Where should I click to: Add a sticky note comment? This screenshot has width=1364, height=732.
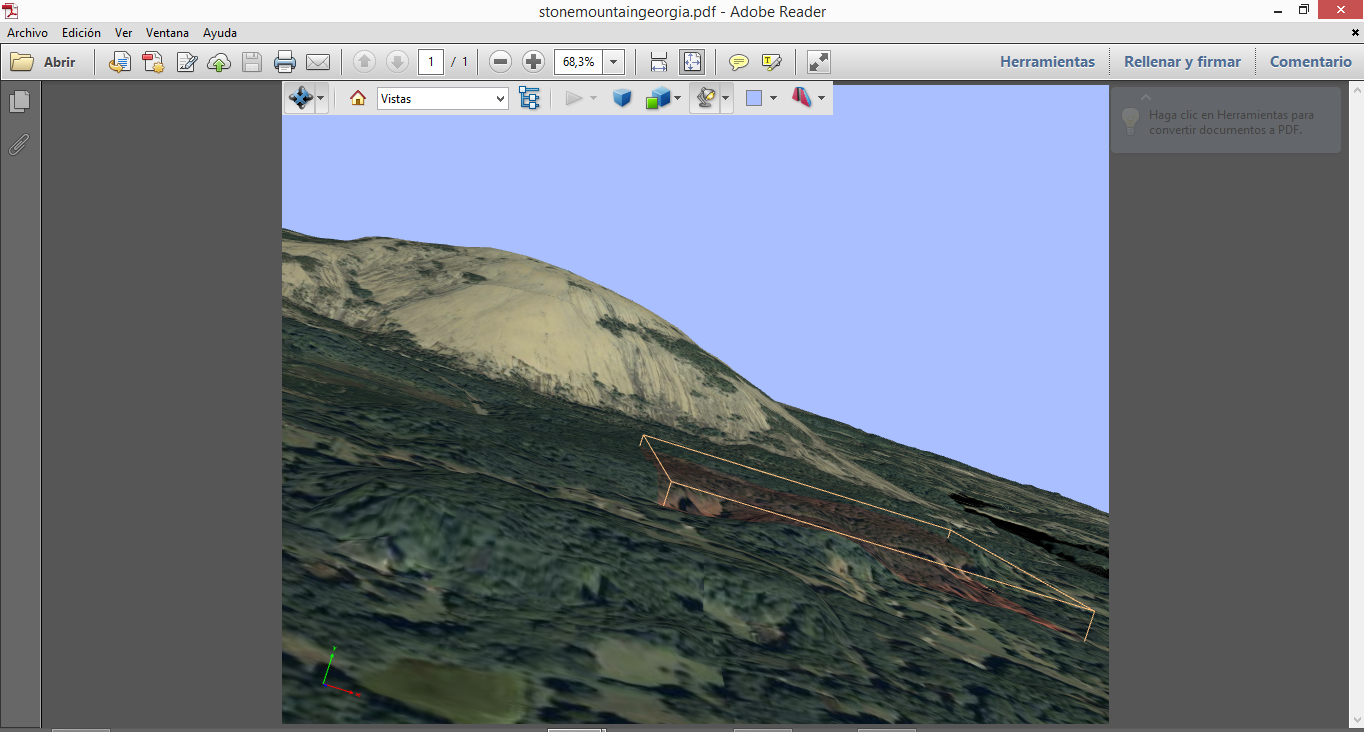tap(739, 62)
